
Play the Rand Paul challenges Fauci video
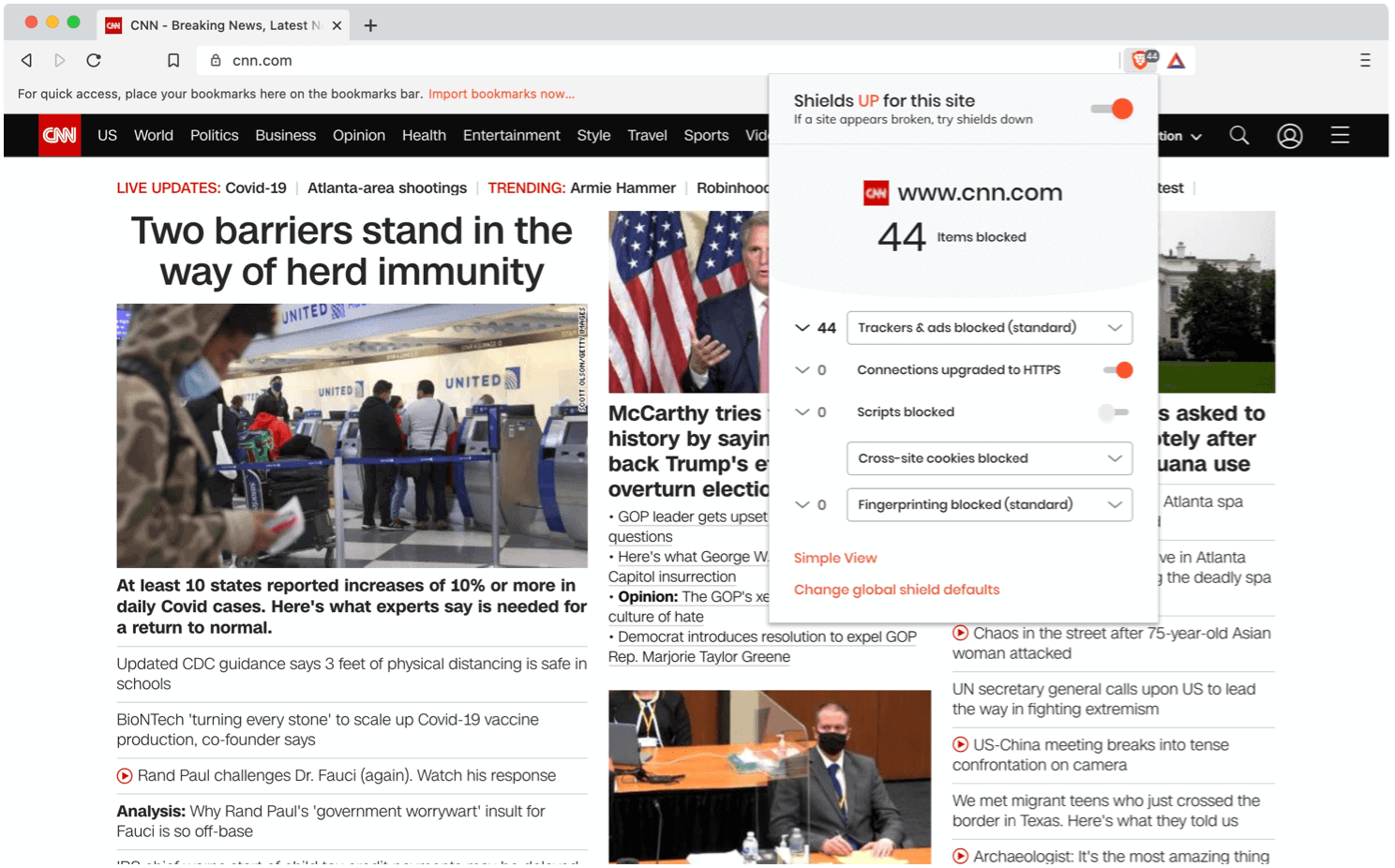click(x=125, y=775)
